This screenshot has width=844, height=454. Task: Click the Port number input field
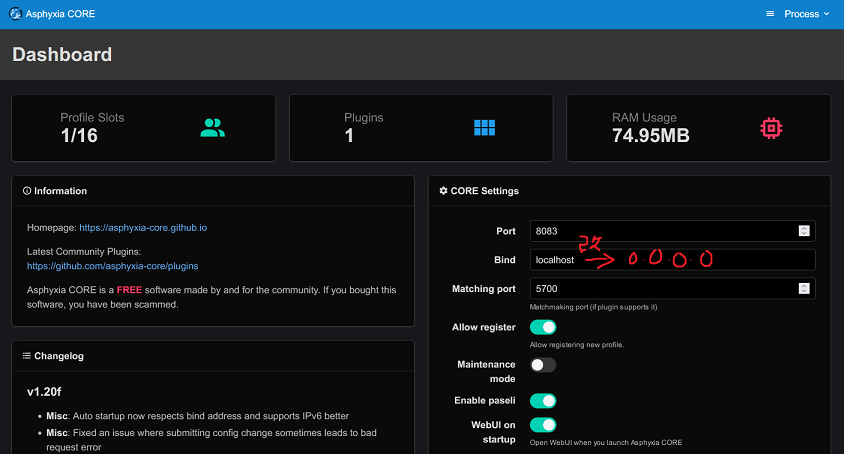tap(660, 231)
